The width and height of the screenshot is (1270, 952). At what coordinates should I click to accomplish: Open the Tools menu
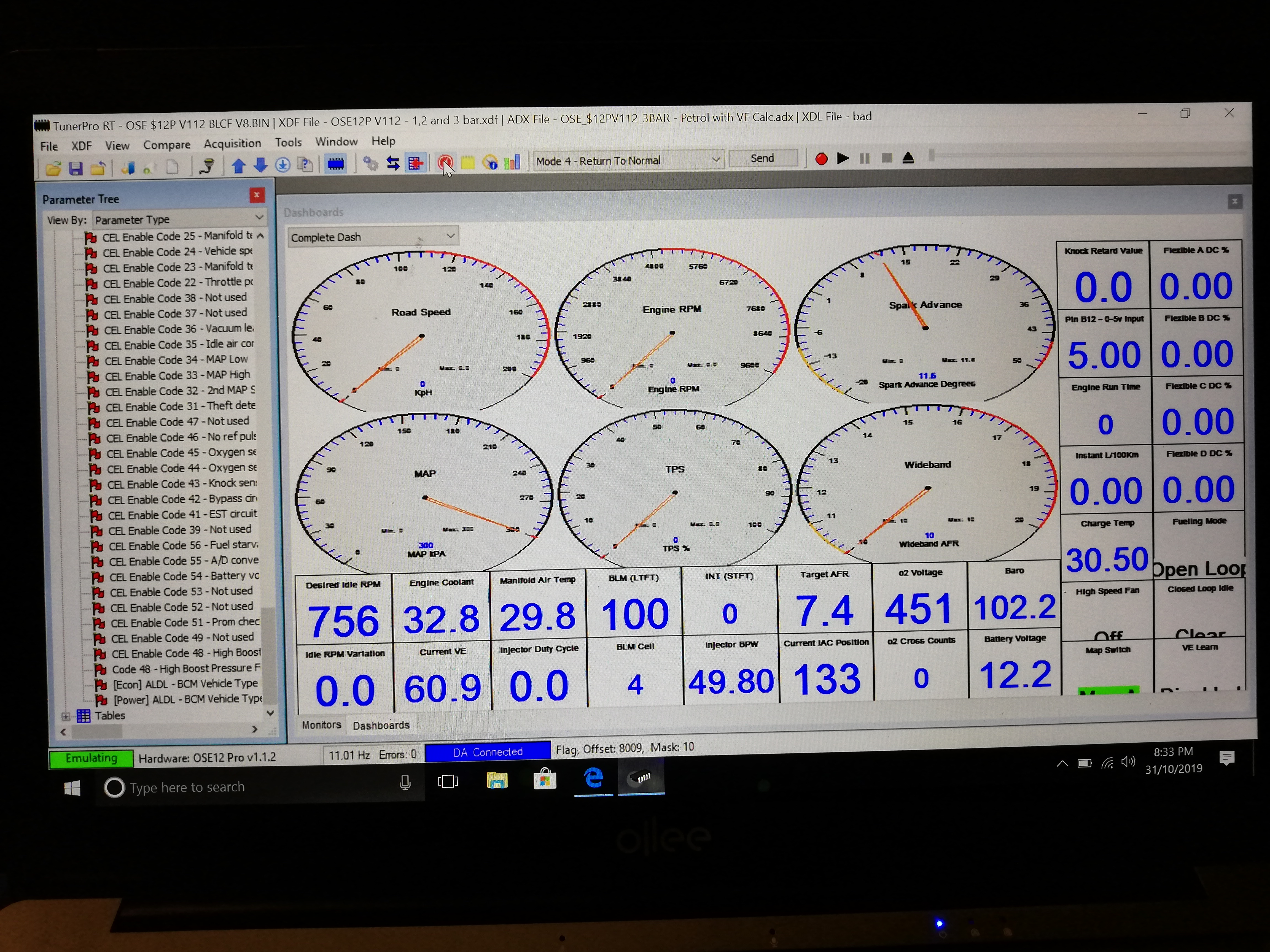[x=288, y=142]
